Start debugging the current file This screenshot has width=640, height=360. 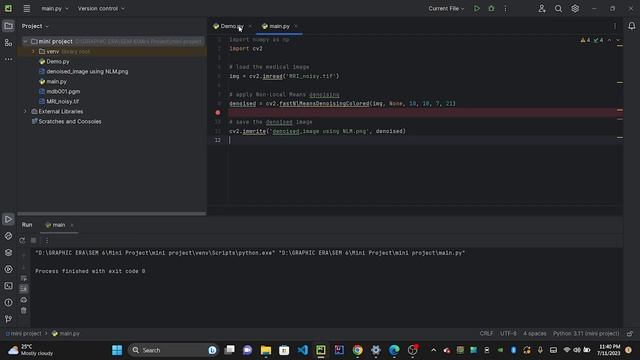pos(491,8)
